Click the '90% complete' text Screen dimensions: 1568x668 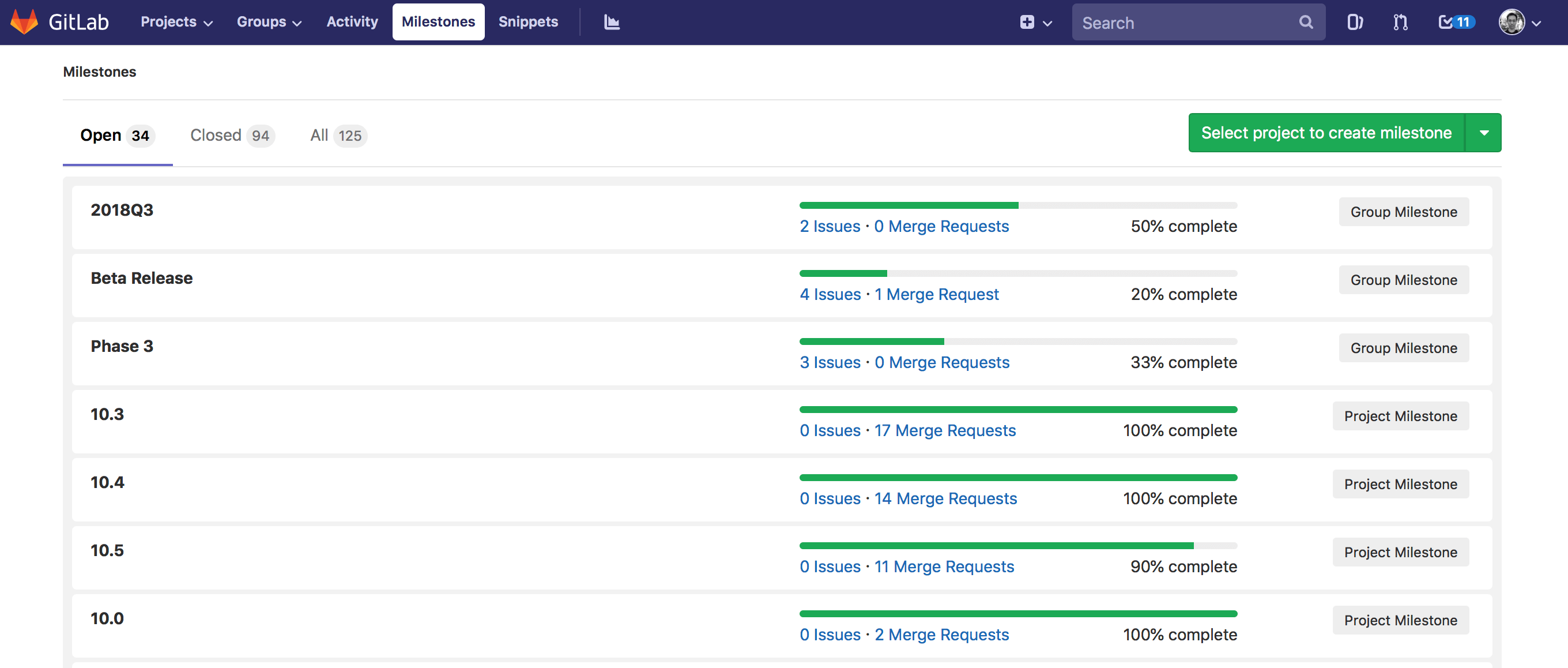click(x=1184, y=568)
